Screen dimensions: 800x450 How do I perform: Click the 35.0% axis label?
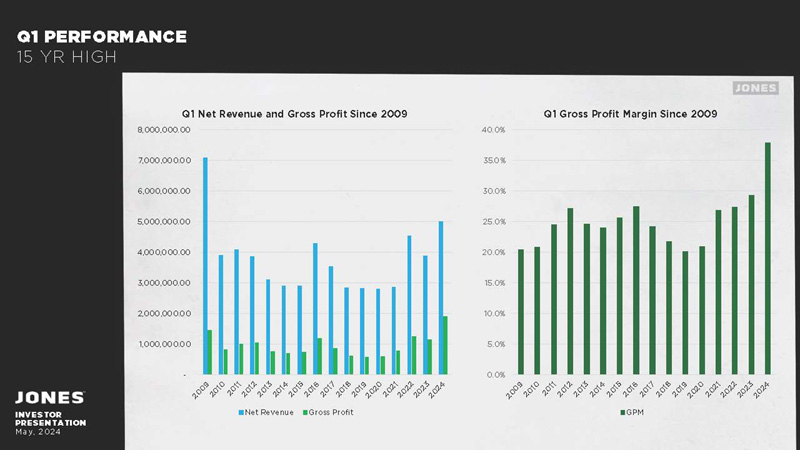[494, 161]
